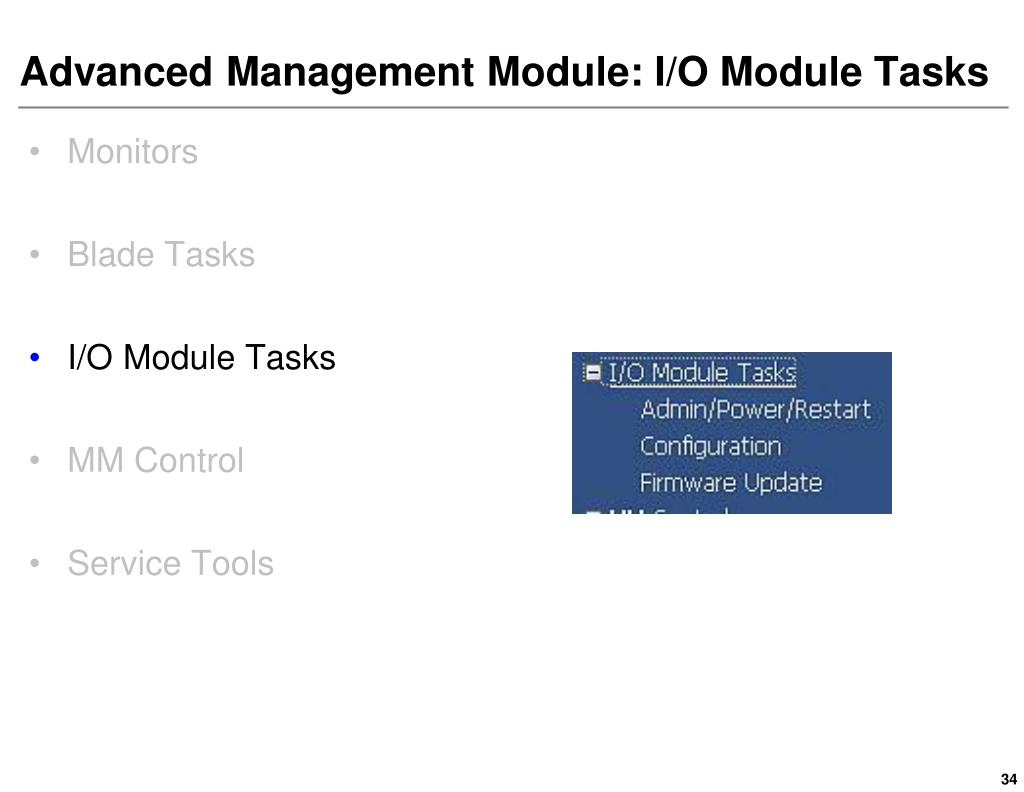Click the cut-off expander icon below Firmware Update
1024x792 pixels.
[593, 512]
